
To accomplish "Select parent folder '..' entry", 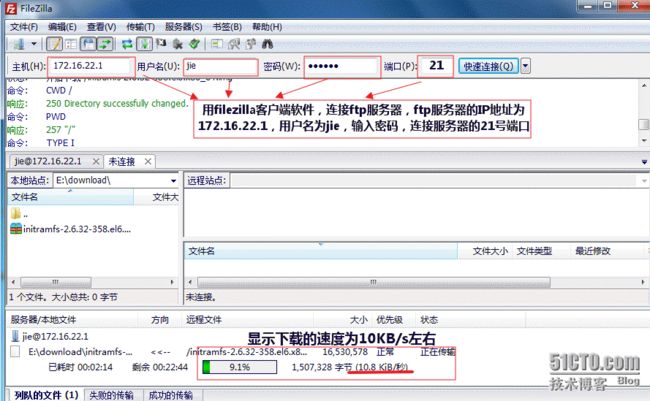I will (20, 214).
